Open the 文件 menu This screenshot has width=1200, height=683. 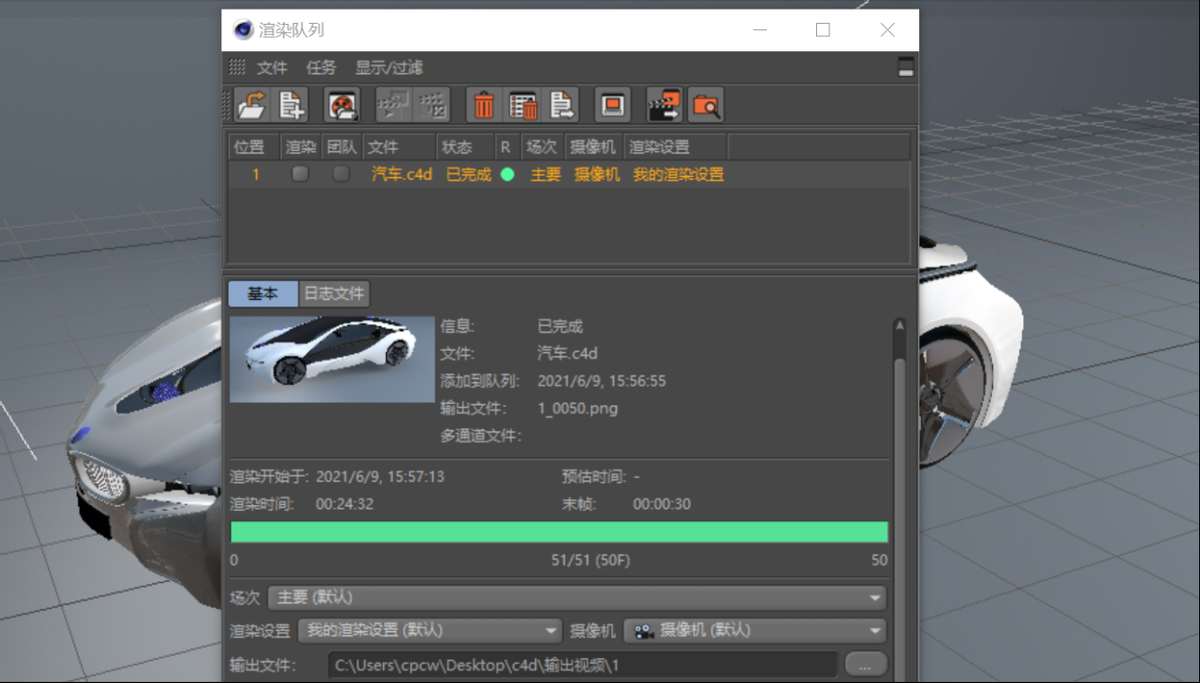click(272, 68)
